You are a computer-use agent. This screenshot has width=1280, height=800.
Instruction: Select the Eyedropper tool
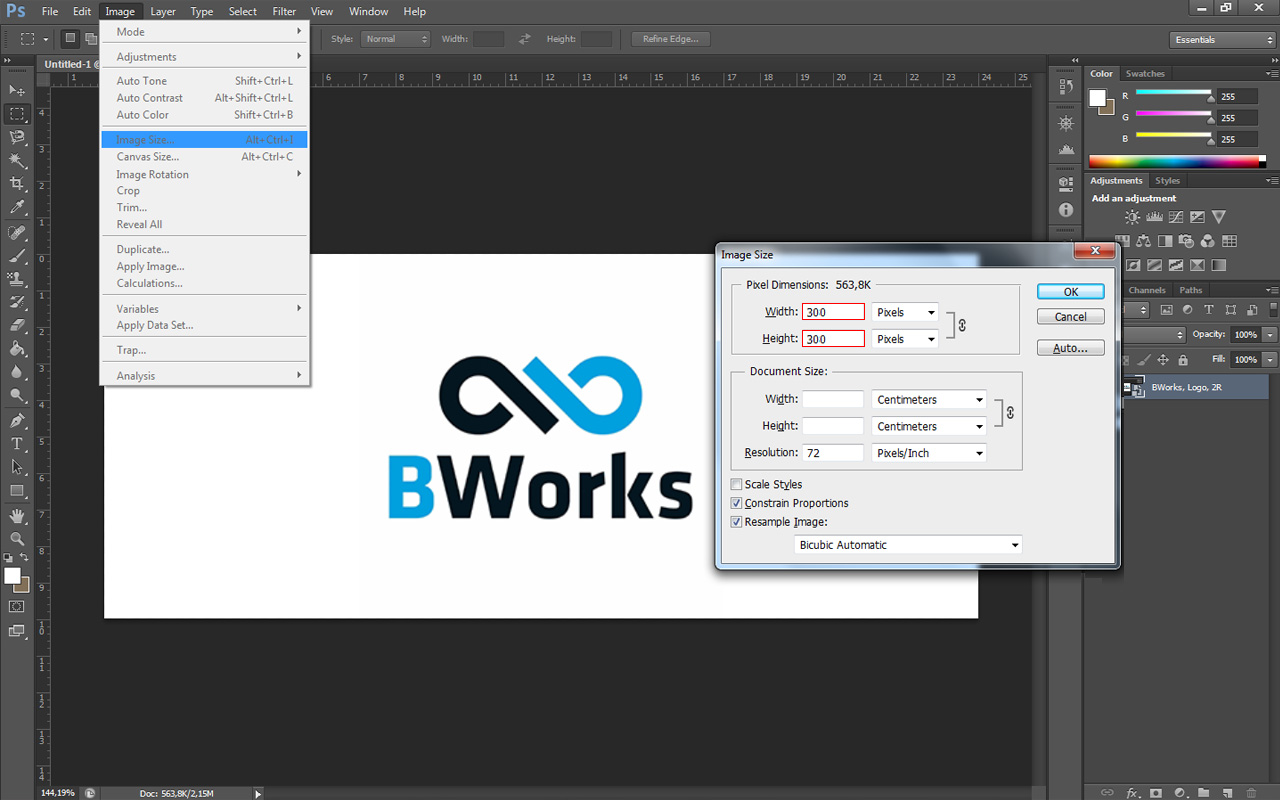click(17, 207)
